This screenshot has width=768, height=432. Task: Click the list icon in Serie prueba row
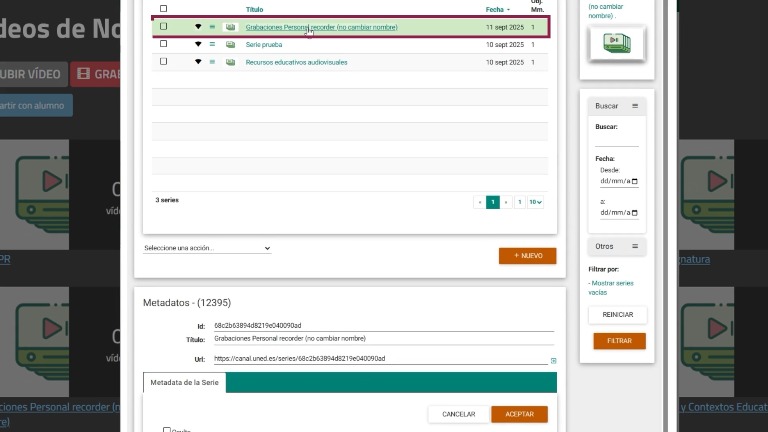212,45
